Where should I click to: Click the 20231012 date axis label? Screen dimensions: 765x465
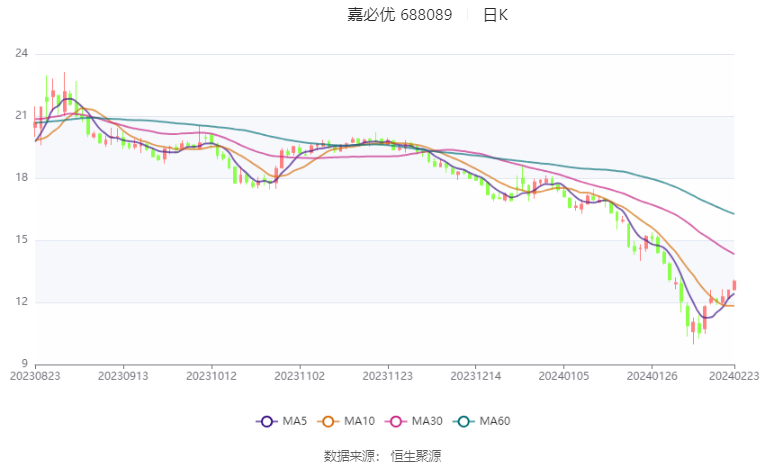[x=211, y=376]
